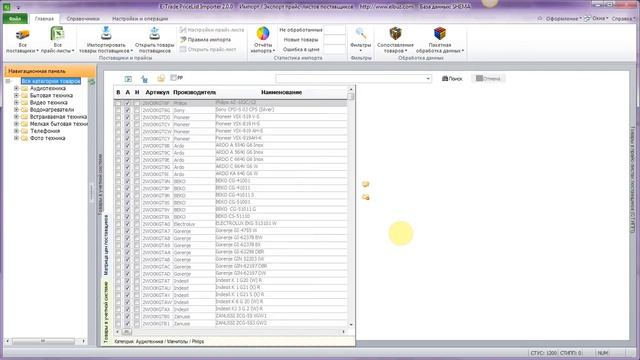Expand the Фото техника tree node
Image resolution: width=640 pixels, height=360 pixels.
click(x=16, y=138)
